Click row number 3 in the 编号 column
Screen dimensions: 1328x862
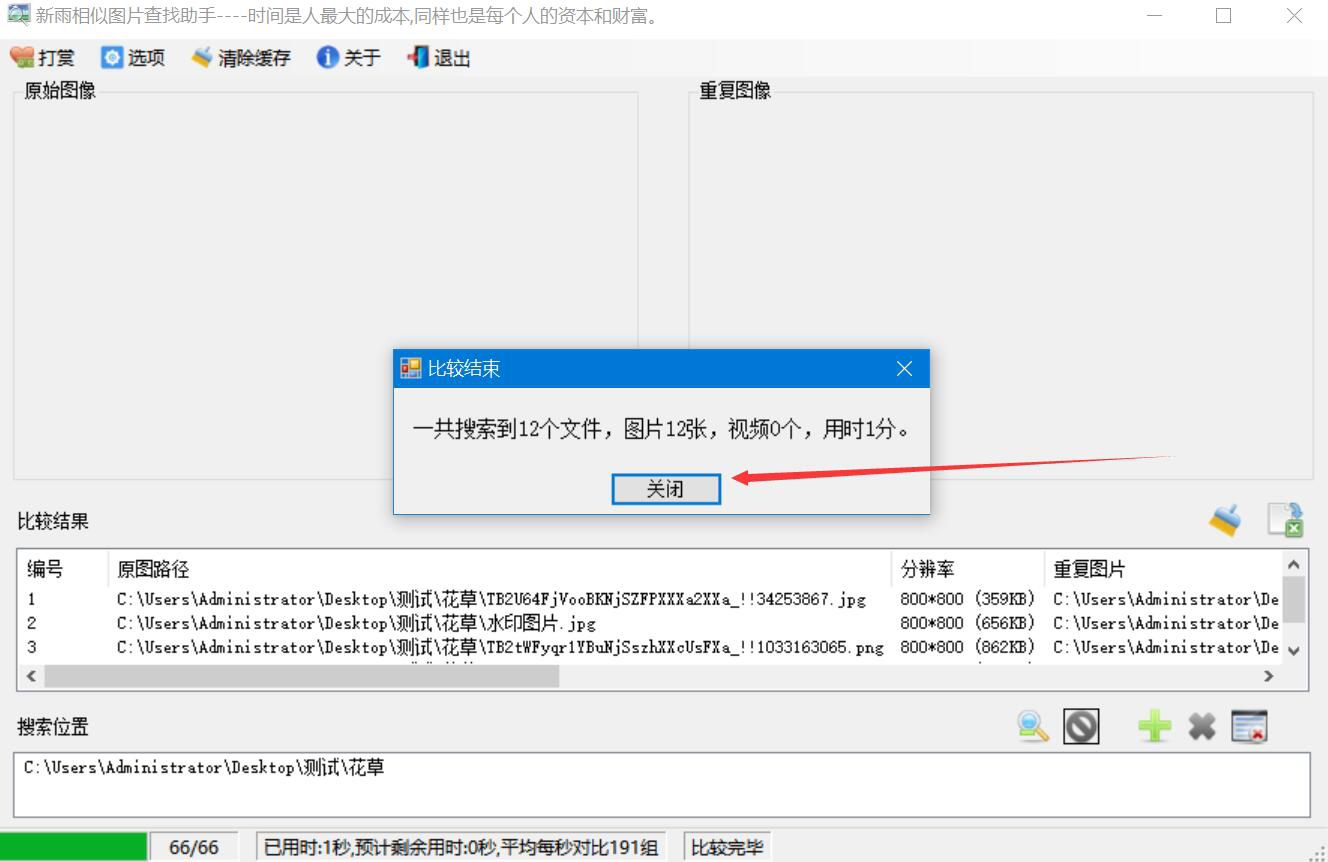coord(32,647)
